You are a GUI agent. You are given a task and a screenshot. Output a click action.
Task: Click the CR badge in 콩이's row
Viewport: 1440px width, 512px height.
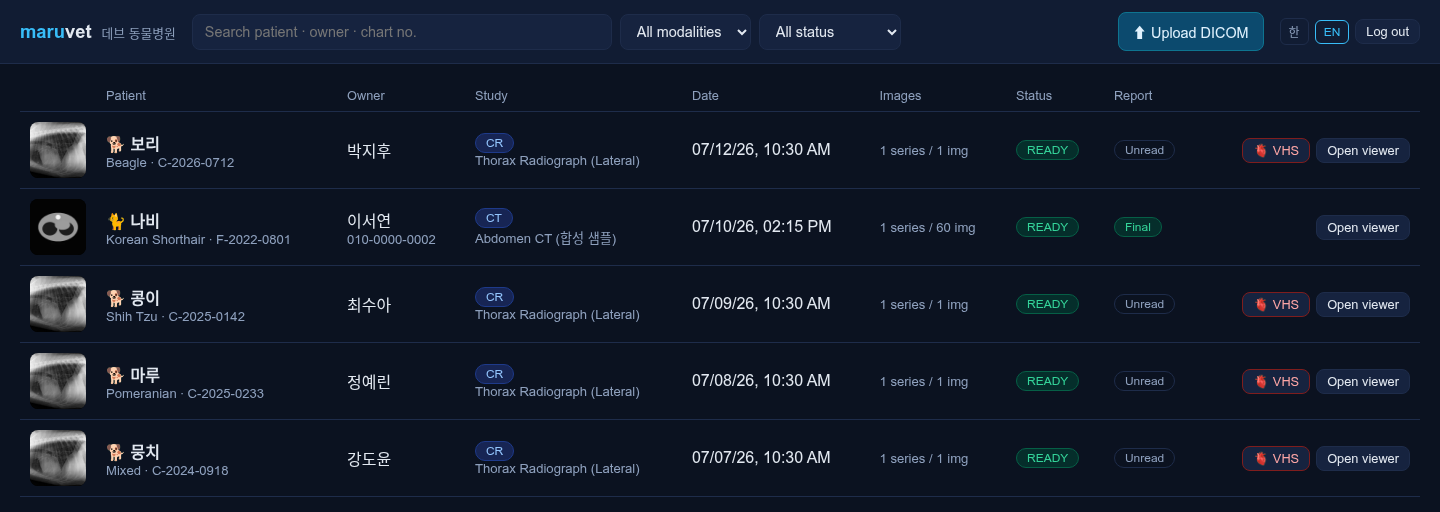click(494, 297)
